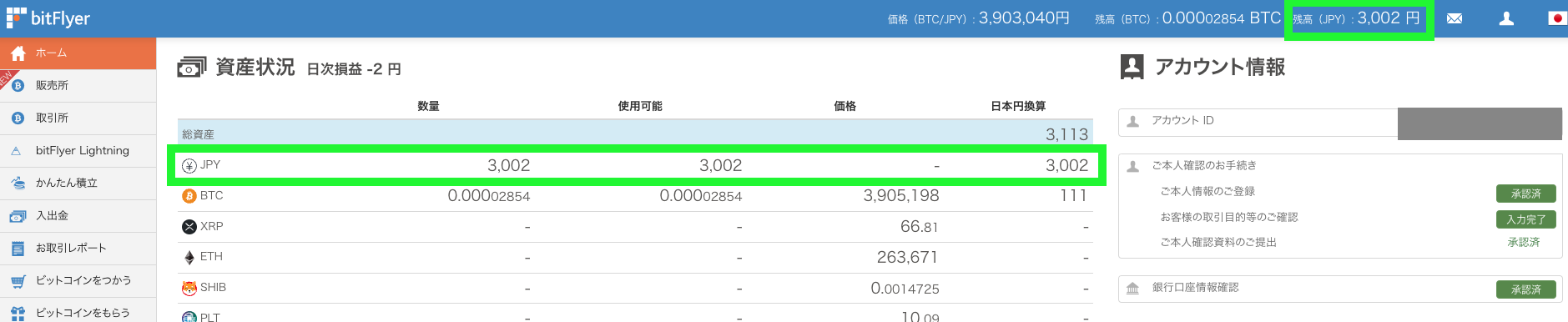Viewport: 1568px width, 322px height.
Task: Open the mail envelope icon
Action: [x=1455, y=18]
